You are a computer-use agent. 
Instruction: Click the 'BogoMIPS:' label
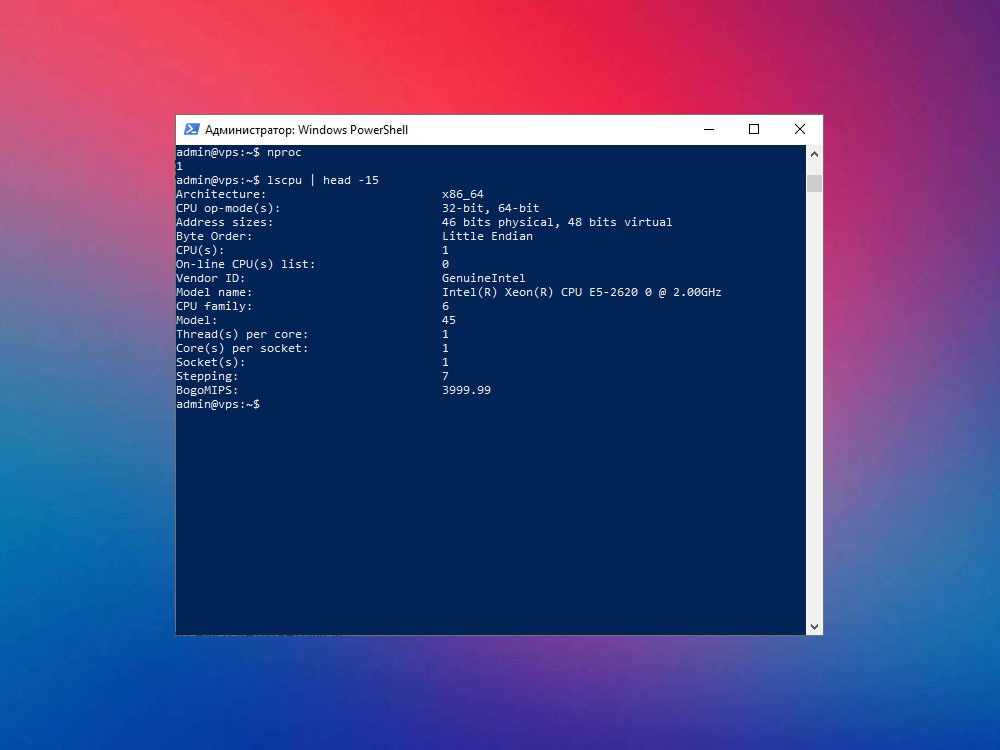click(x=207, y=390)
